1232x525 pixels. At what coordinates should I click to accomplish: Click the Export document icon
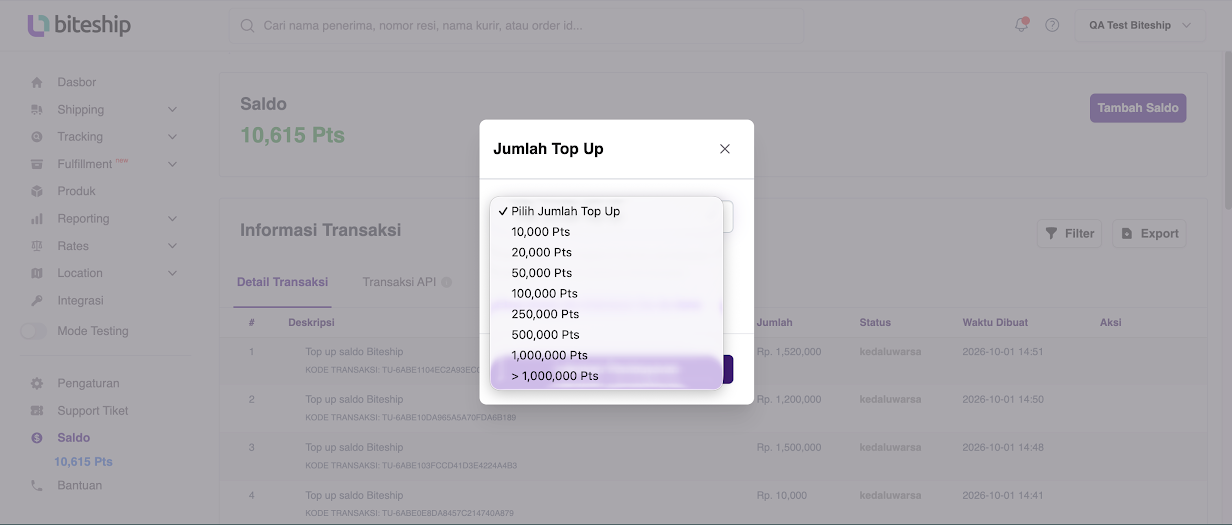point(1127,233)
